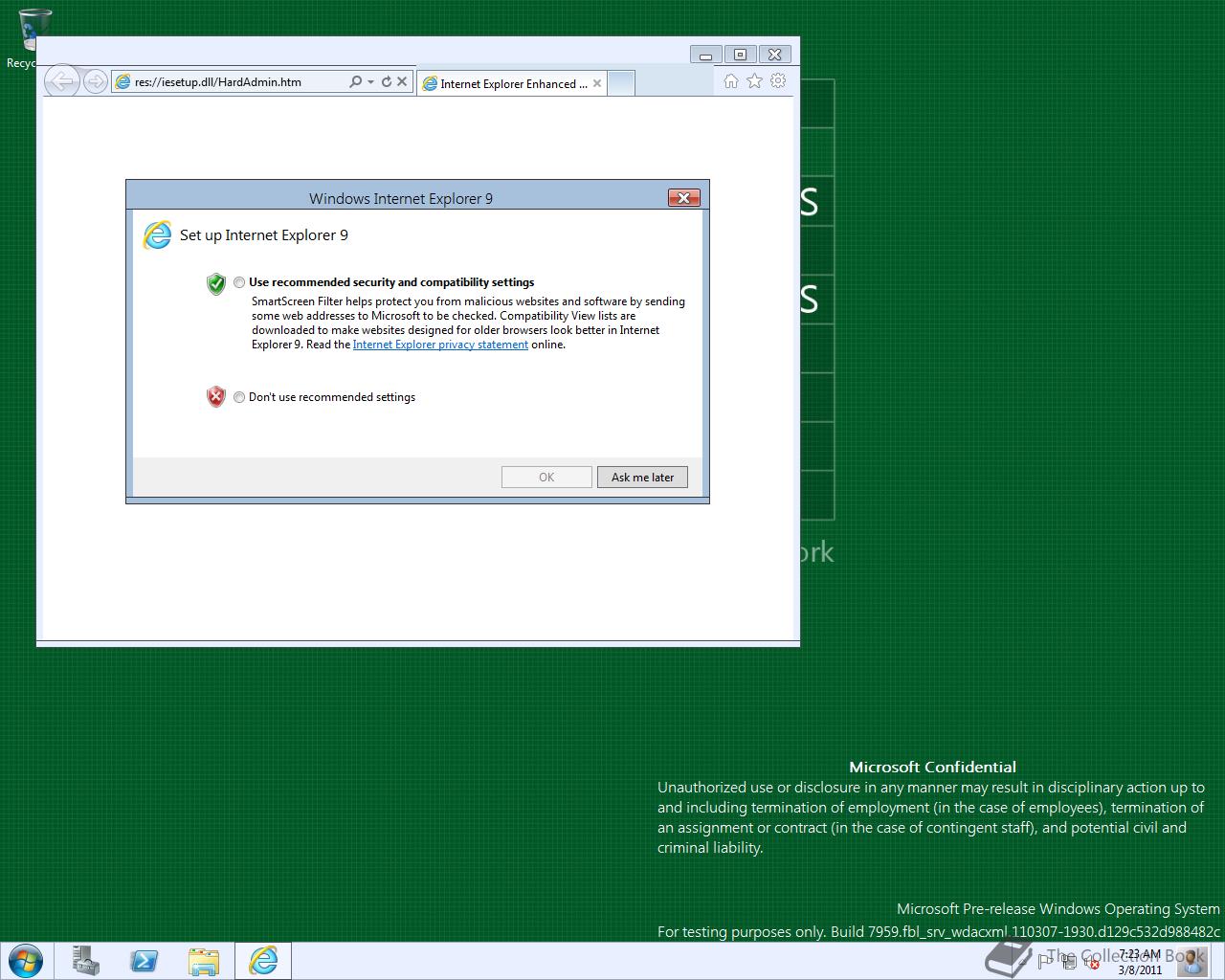Click the Action Center flag tray icon
The width and height of the screenshot is (1225, 980).
click(x=1046, y=962)
